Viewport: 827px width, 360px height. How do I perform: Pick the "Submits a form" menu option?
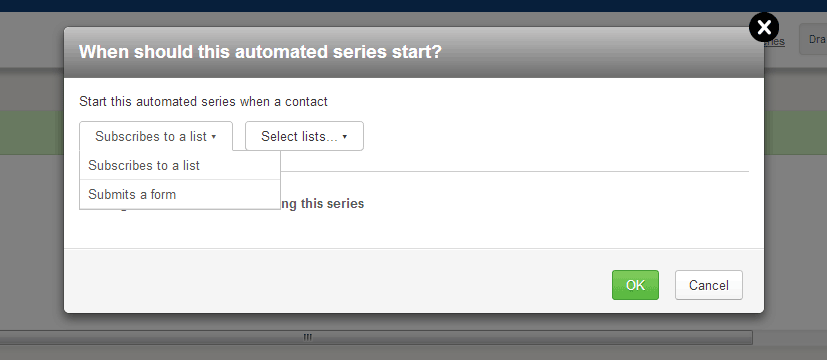(x=180, y=194)
